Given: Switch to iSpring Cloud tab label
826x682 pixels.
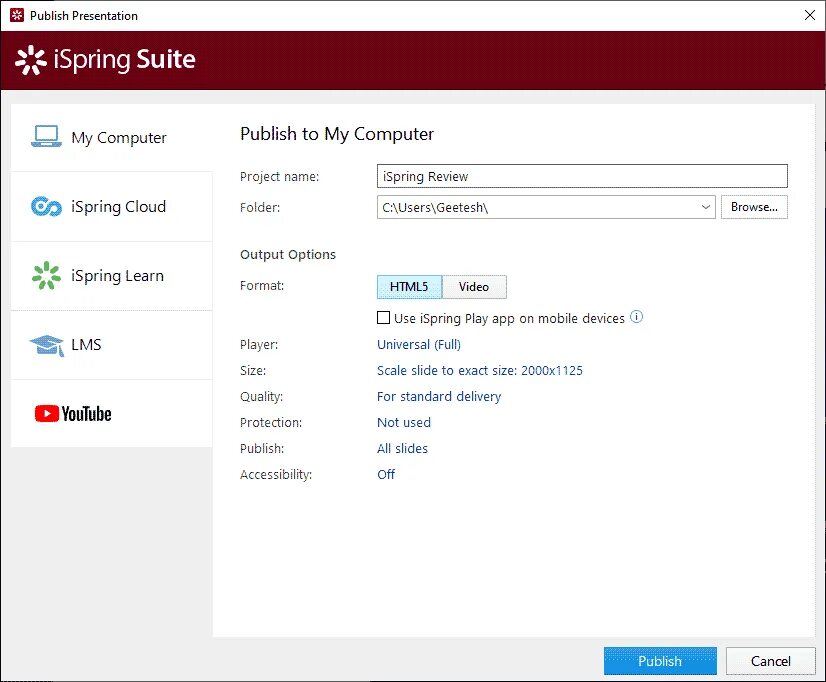Looking at the screenshot, I should (119, 206).
